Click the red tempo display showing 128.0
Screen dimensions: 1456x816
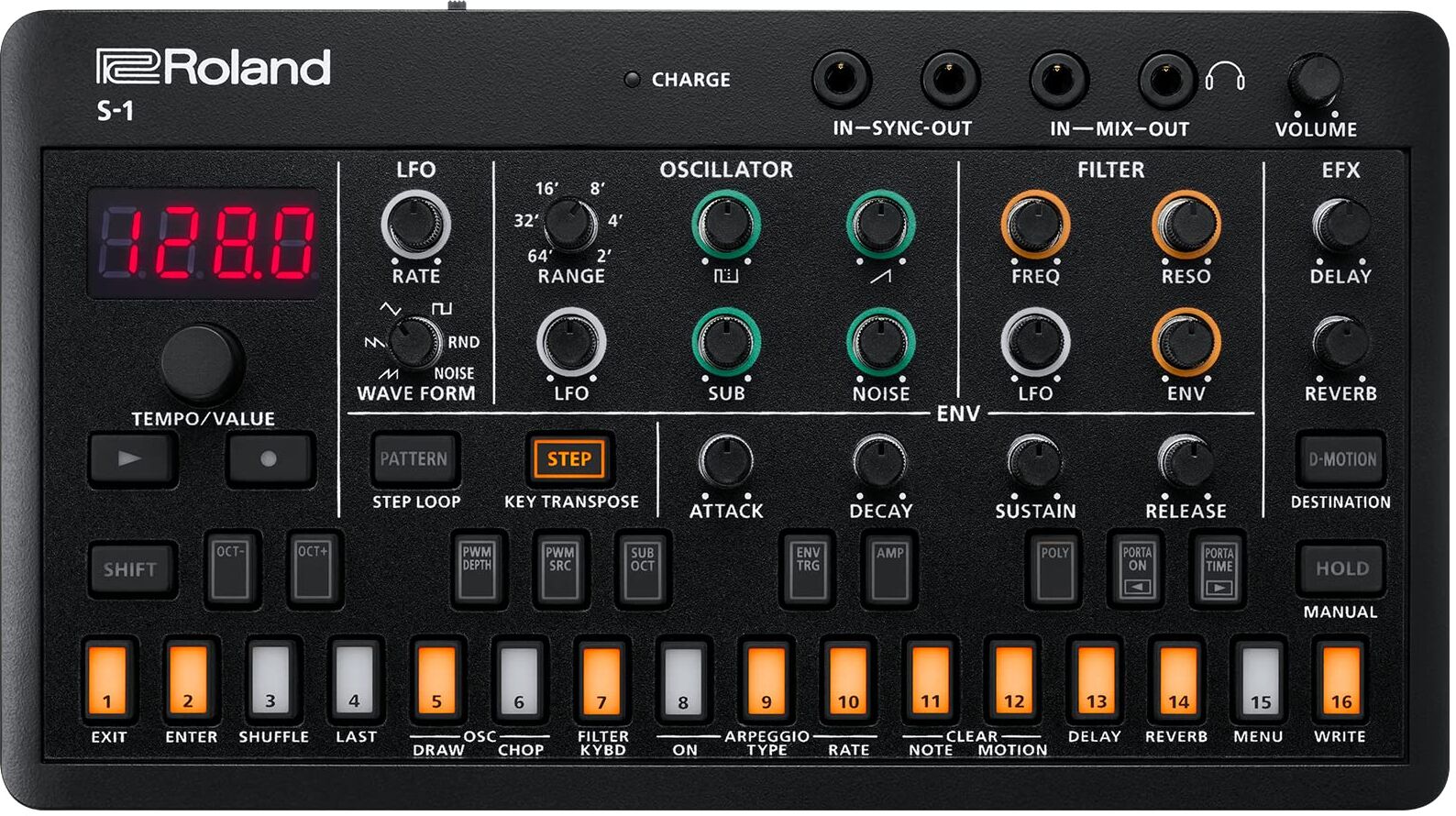[x=204, y=244]
